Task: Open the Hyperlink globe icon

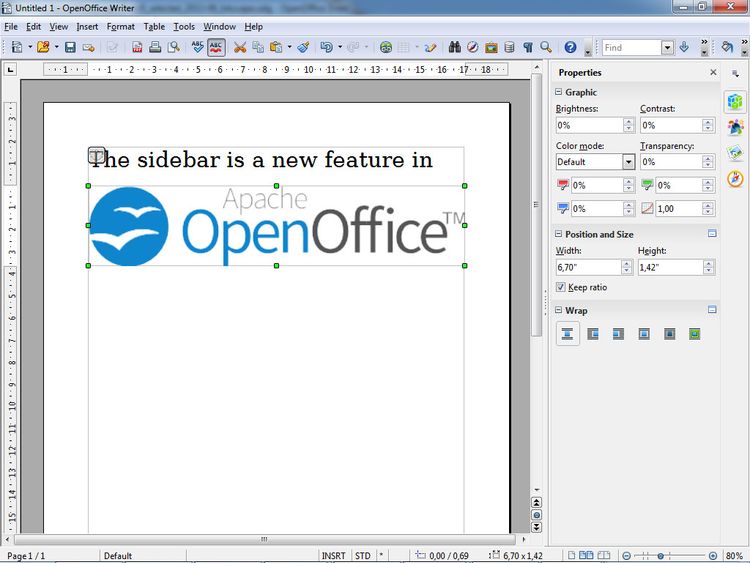Action: coord(386,47)
